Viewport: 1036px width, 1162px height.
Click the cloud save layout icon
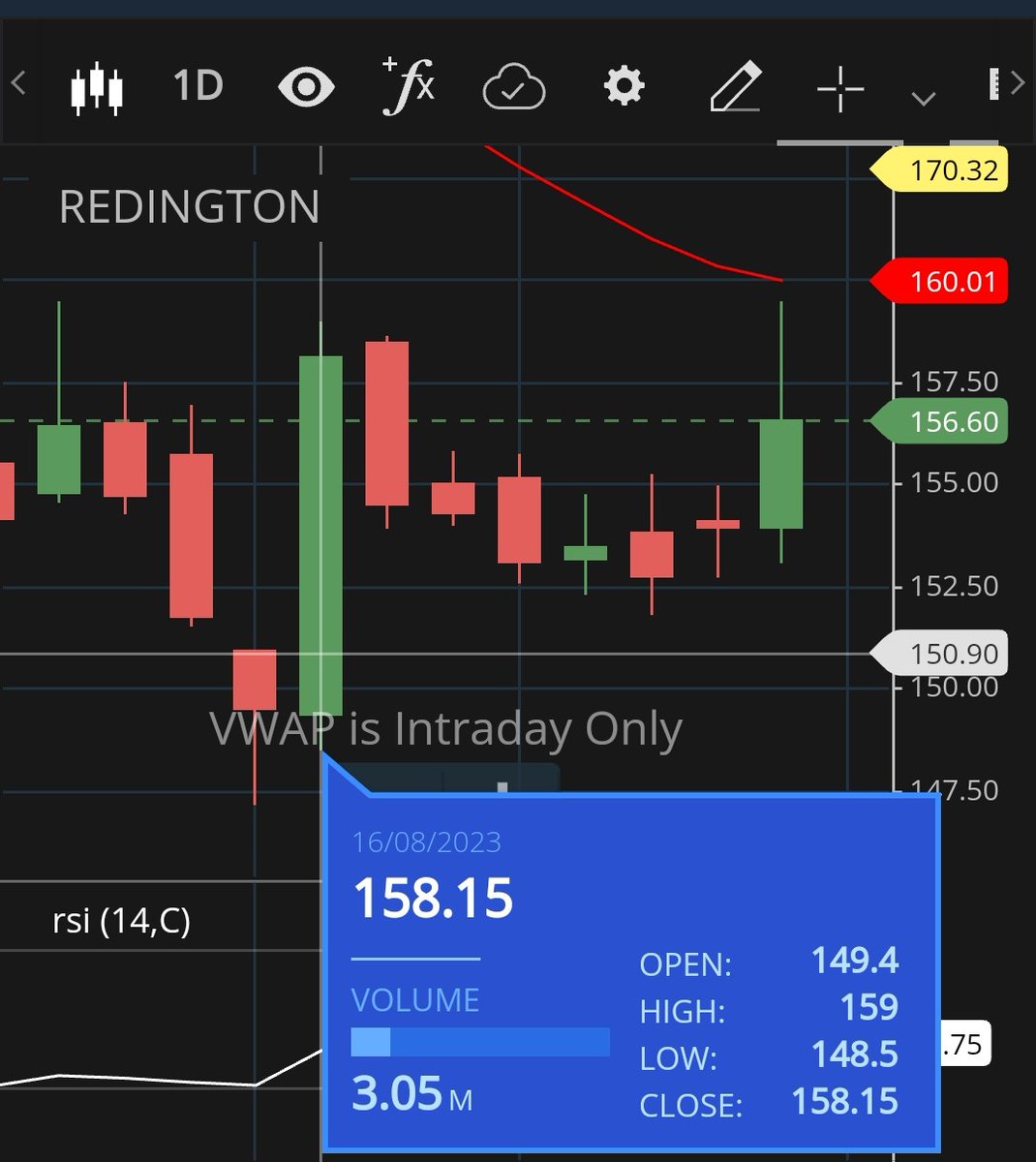514,89
